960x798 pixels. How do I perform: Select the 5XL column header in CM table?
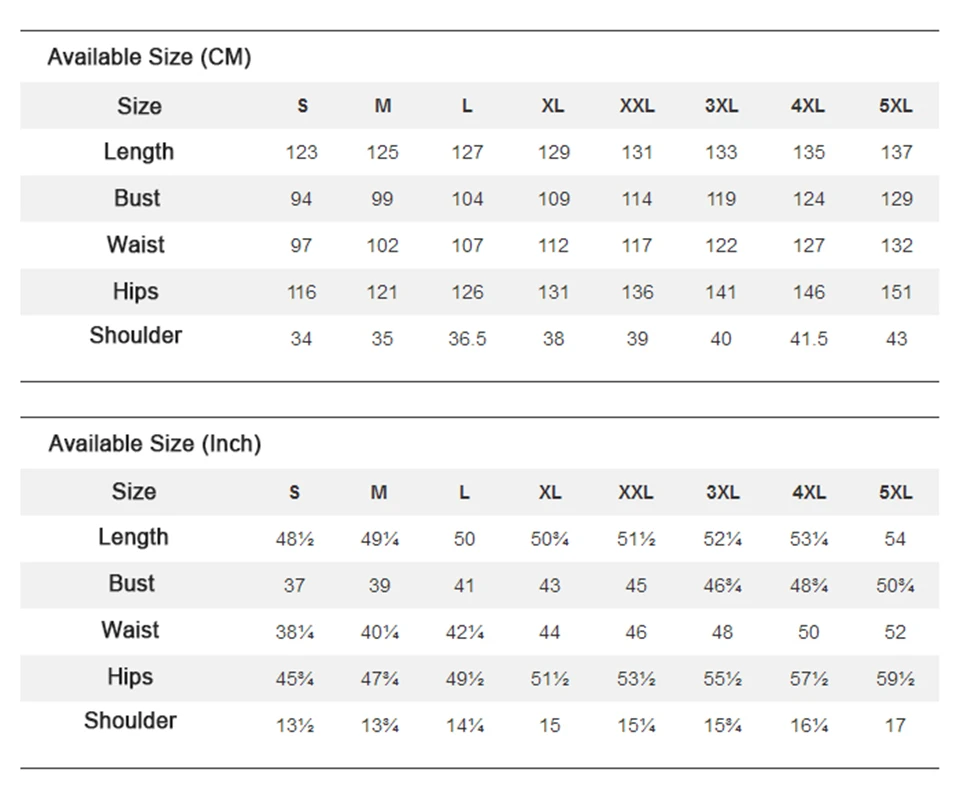(x=896, y=105)
